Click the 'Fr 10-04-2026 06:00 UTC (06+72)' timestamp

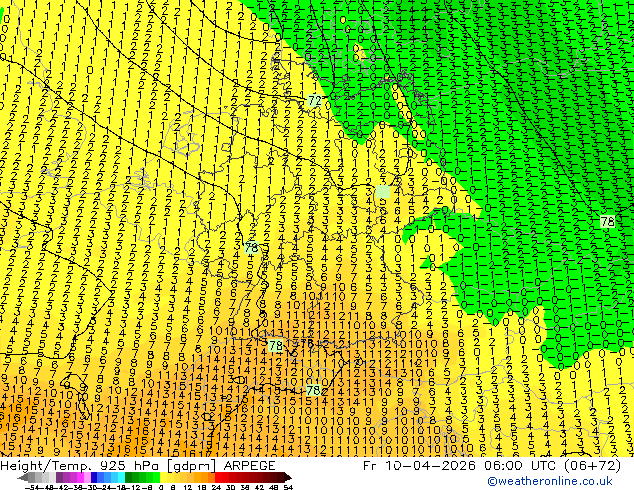click(x=492, y=466)
